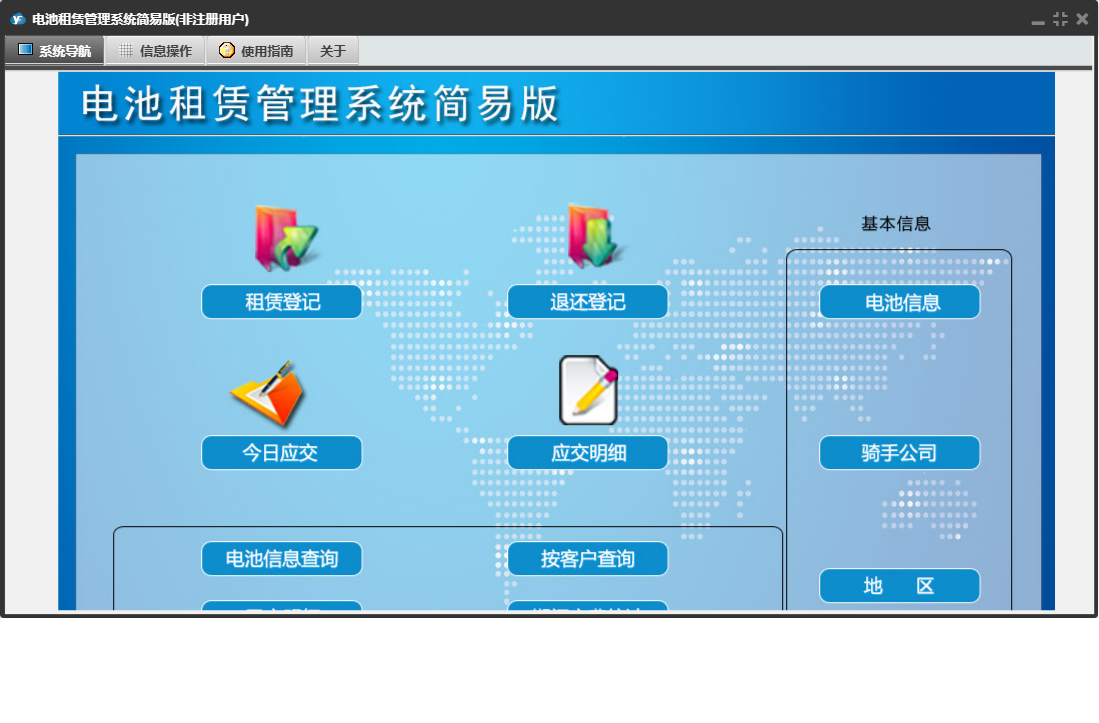The height and width of the screenshot is (723, 1099).
Task: Click the 电池租赁管理系统简易版 banner title
Action: pos(320,104)
